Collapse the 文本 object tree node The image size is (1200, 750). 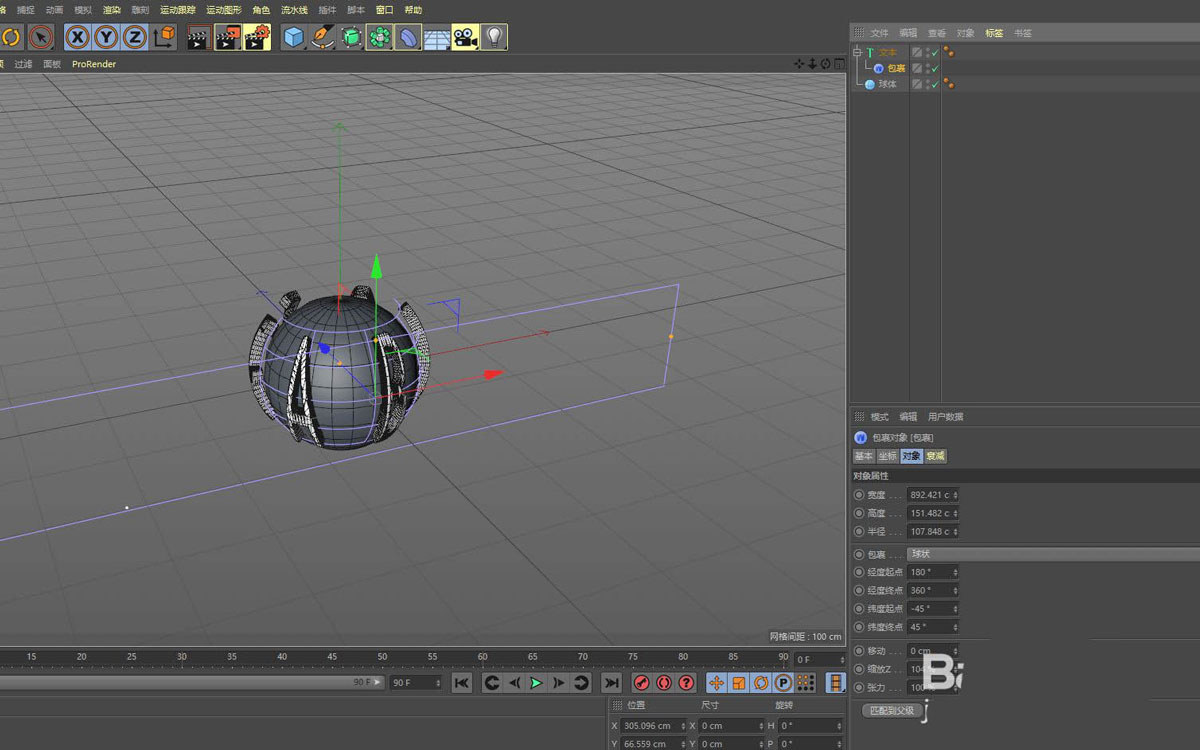857,52
